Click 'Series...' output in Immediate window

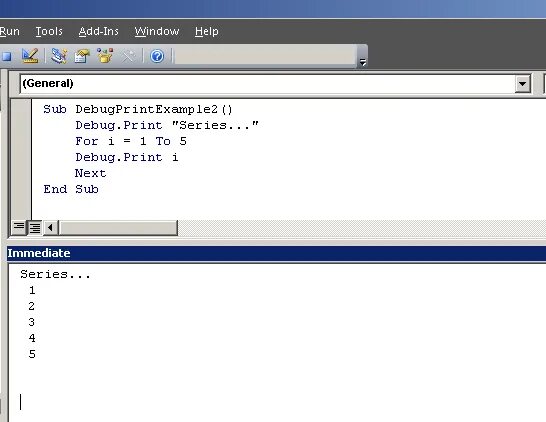coord(55,274)
